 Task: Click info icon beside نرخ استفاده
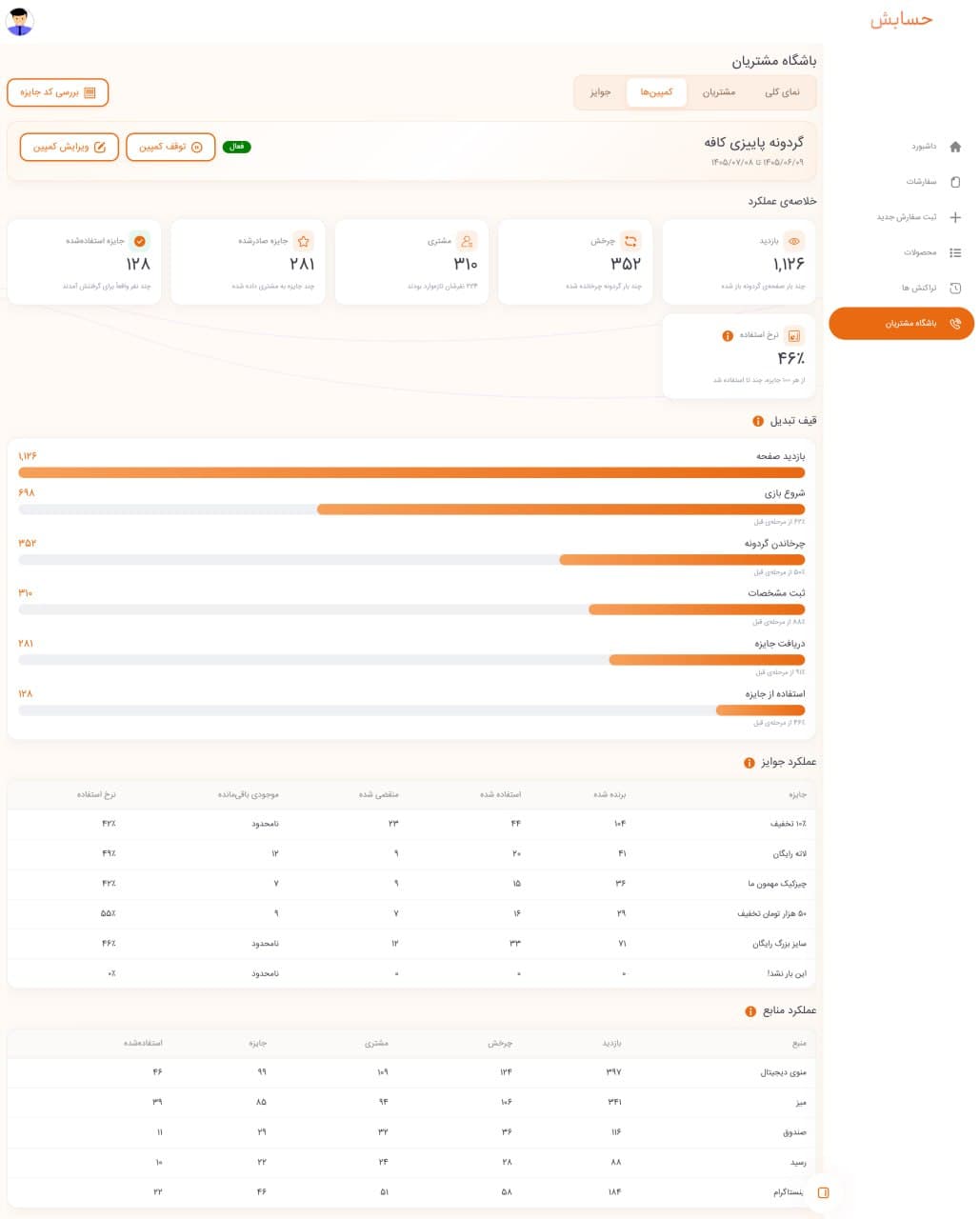click(728, 335)
